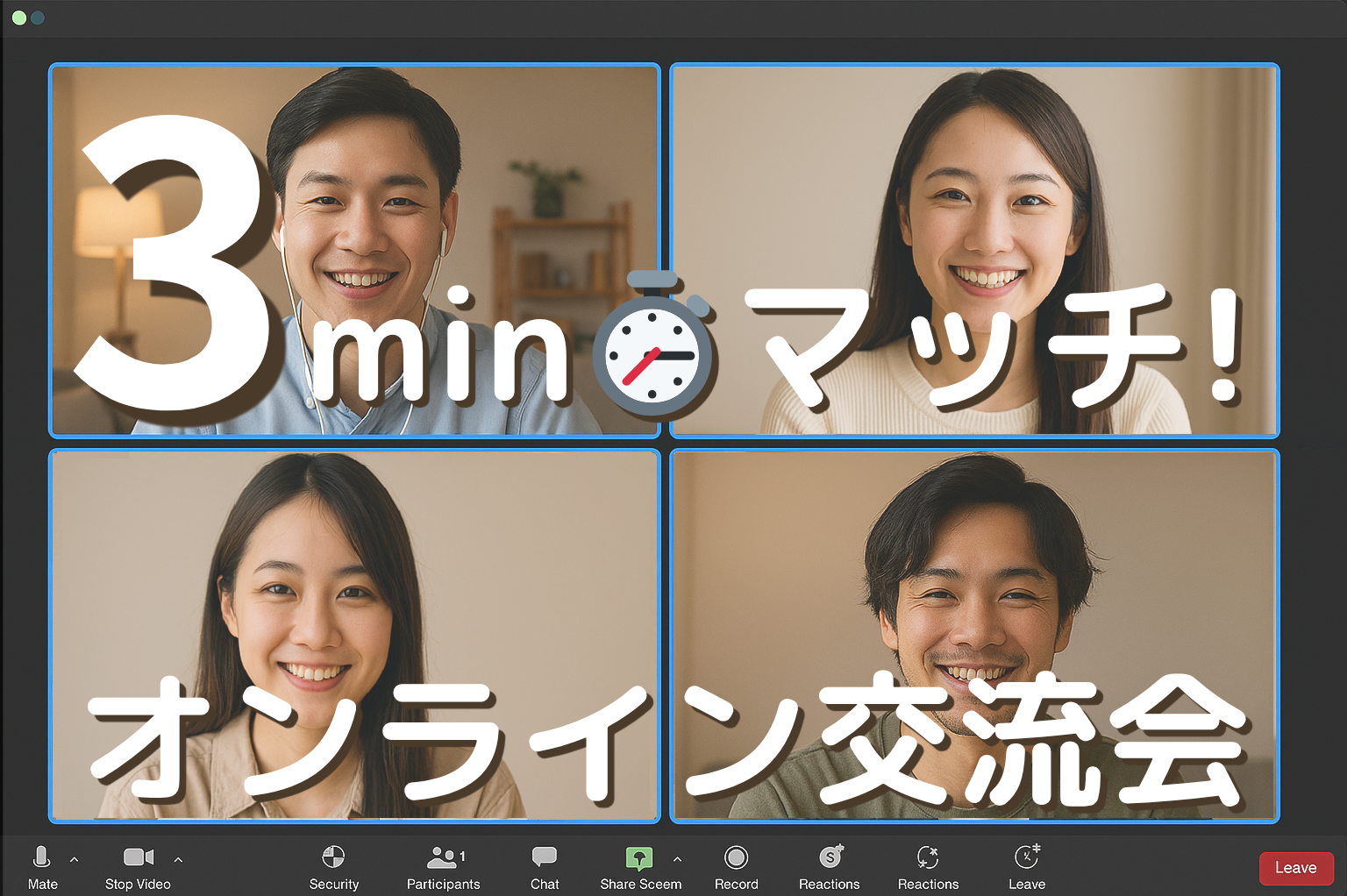The image size is (1347, 896).
Task: Start recording with the Record icon
Action: click(x=736, y=857)
